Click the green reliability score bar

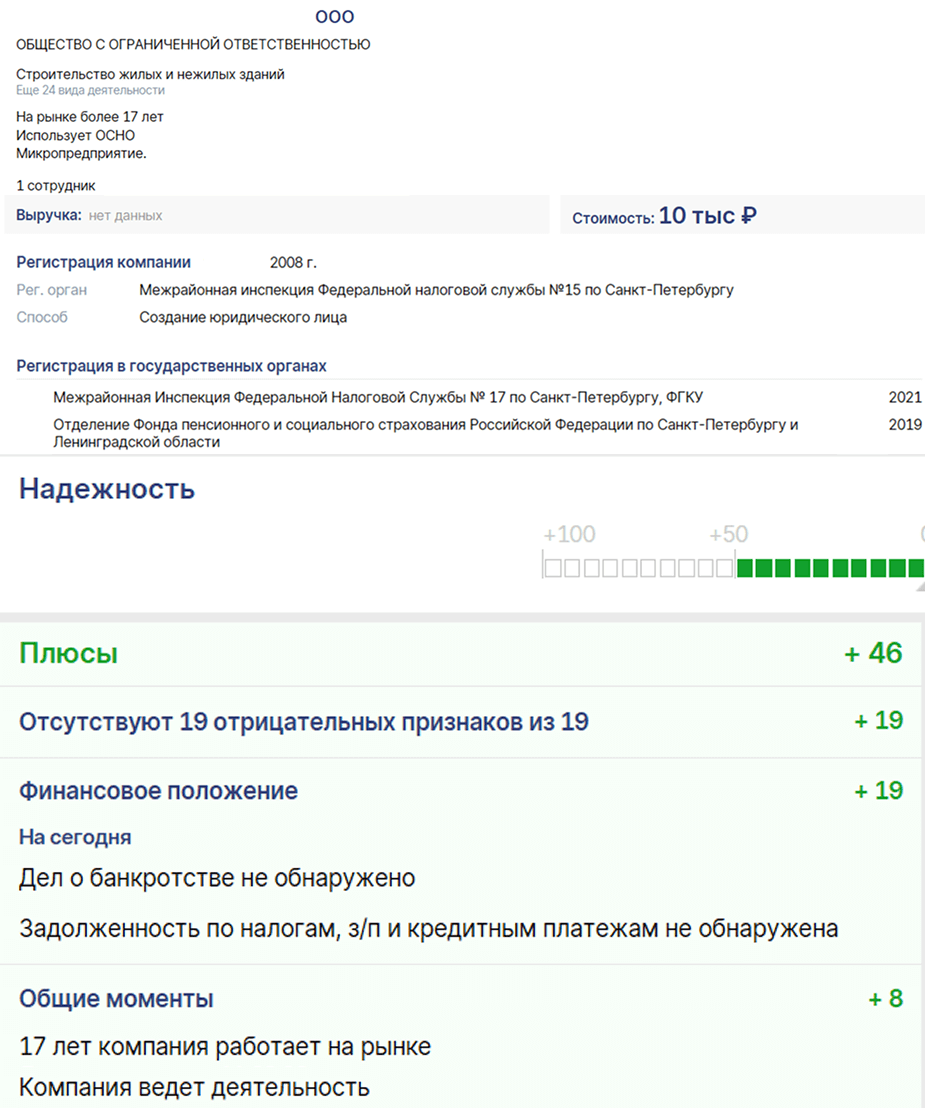pyautogui.click(x=830, y=567)
